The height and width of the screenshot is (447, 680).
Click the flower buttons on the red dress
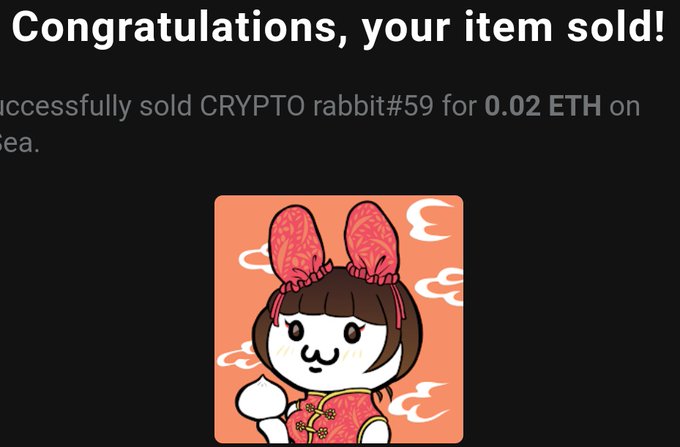tap(319, 419)
